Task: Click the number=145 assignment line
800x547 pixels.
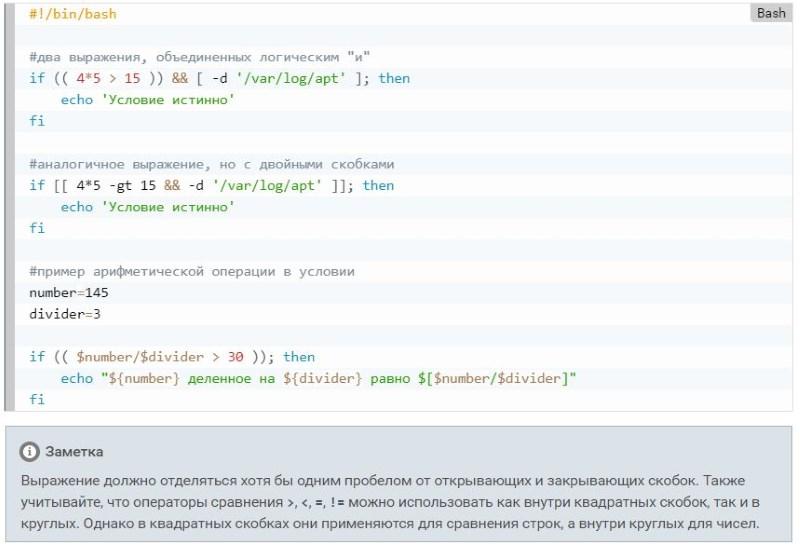Action: (x=69, y=292)
